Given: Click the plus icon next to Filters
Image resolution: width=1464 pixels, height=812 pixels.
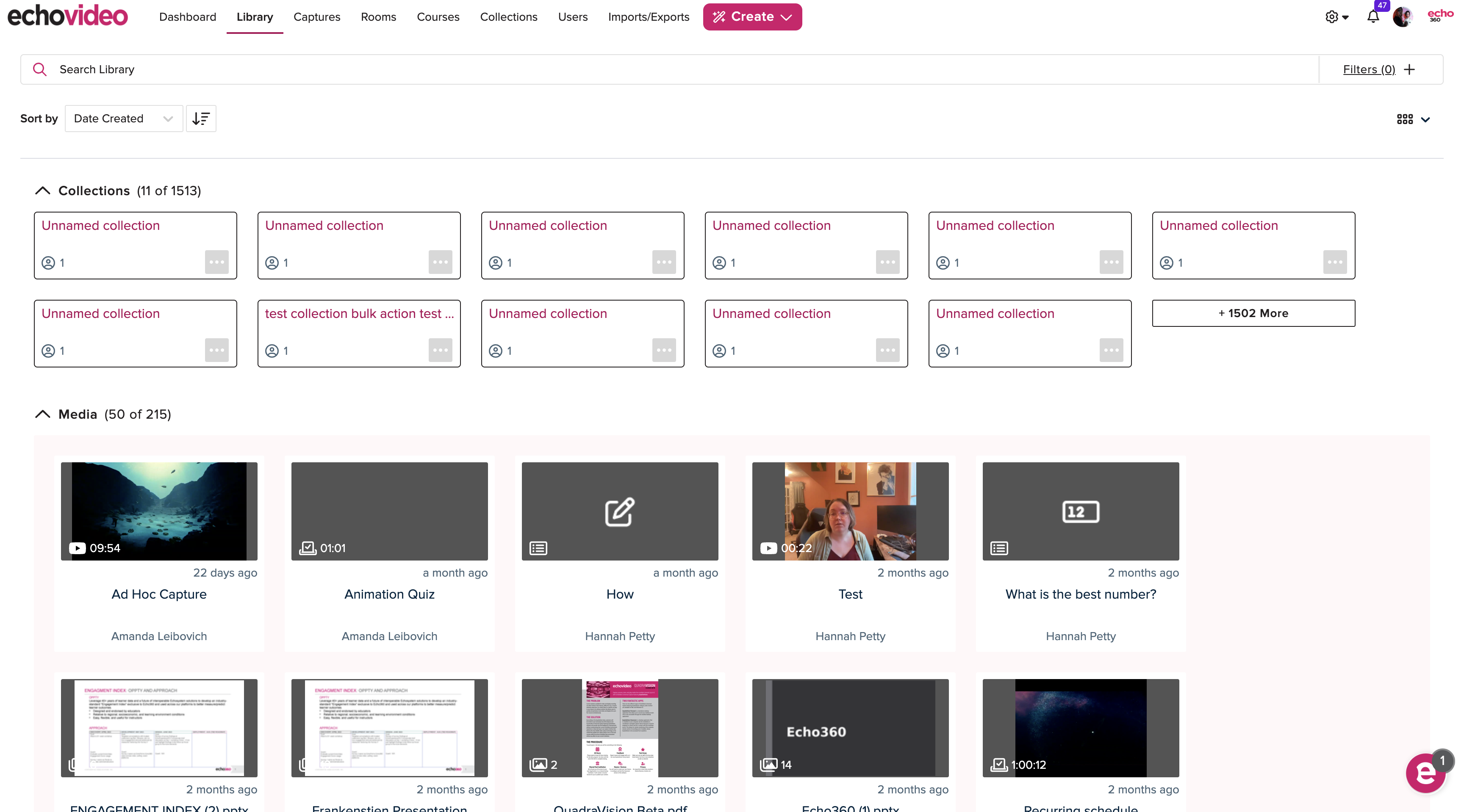Looking at the screenshot, I should [1409, 69].
